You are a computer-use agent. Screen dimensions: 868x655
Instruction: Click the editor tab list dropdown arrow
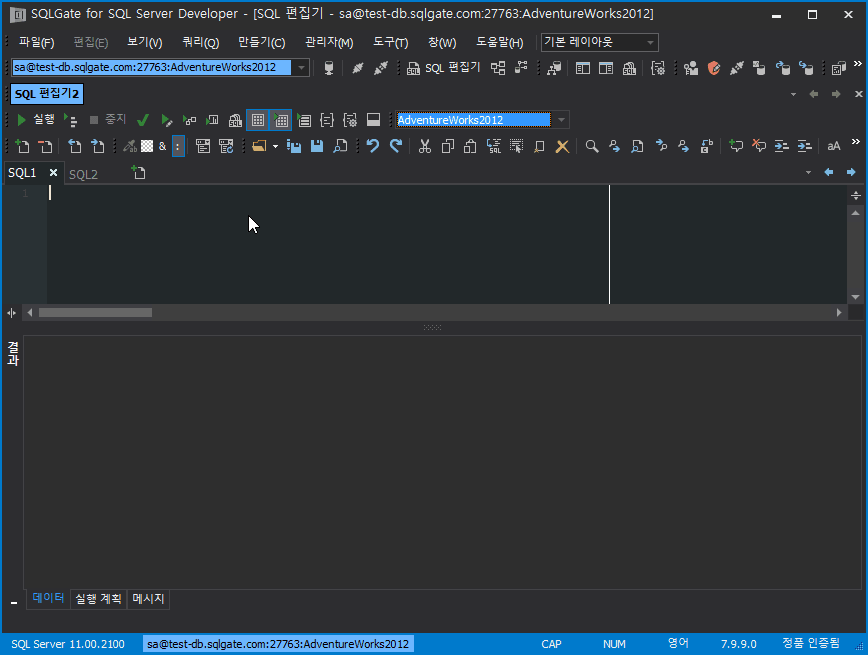[x=808, y=173]
